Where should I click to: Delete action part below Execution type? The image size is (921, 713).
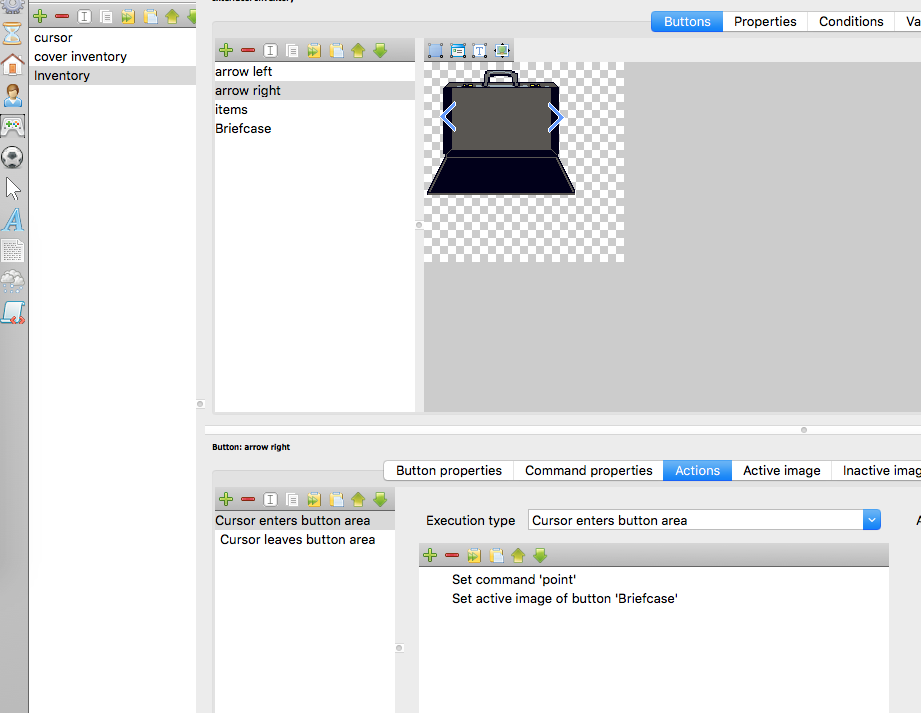[x=452, y=555]
